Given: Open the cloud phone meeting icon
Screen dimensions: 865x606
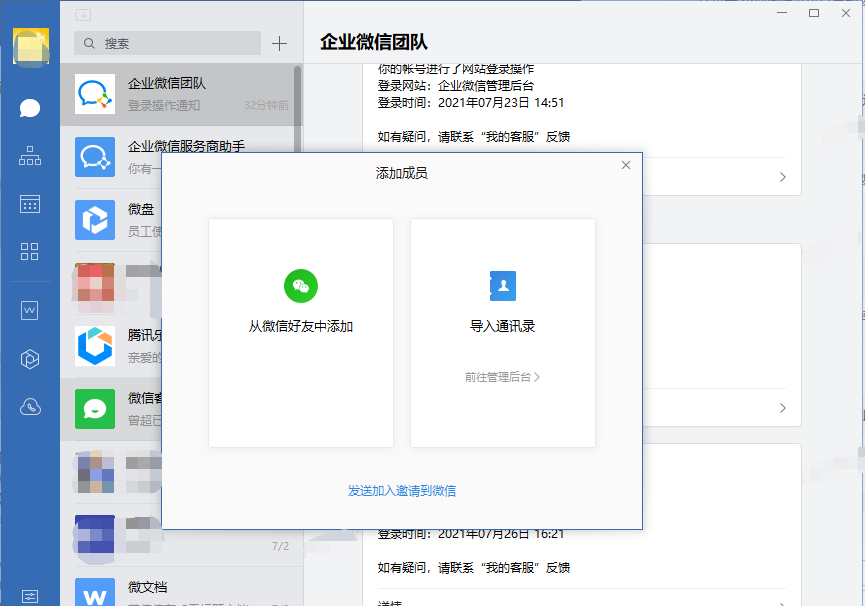Looking at the screenshot, I should point(30,407).
